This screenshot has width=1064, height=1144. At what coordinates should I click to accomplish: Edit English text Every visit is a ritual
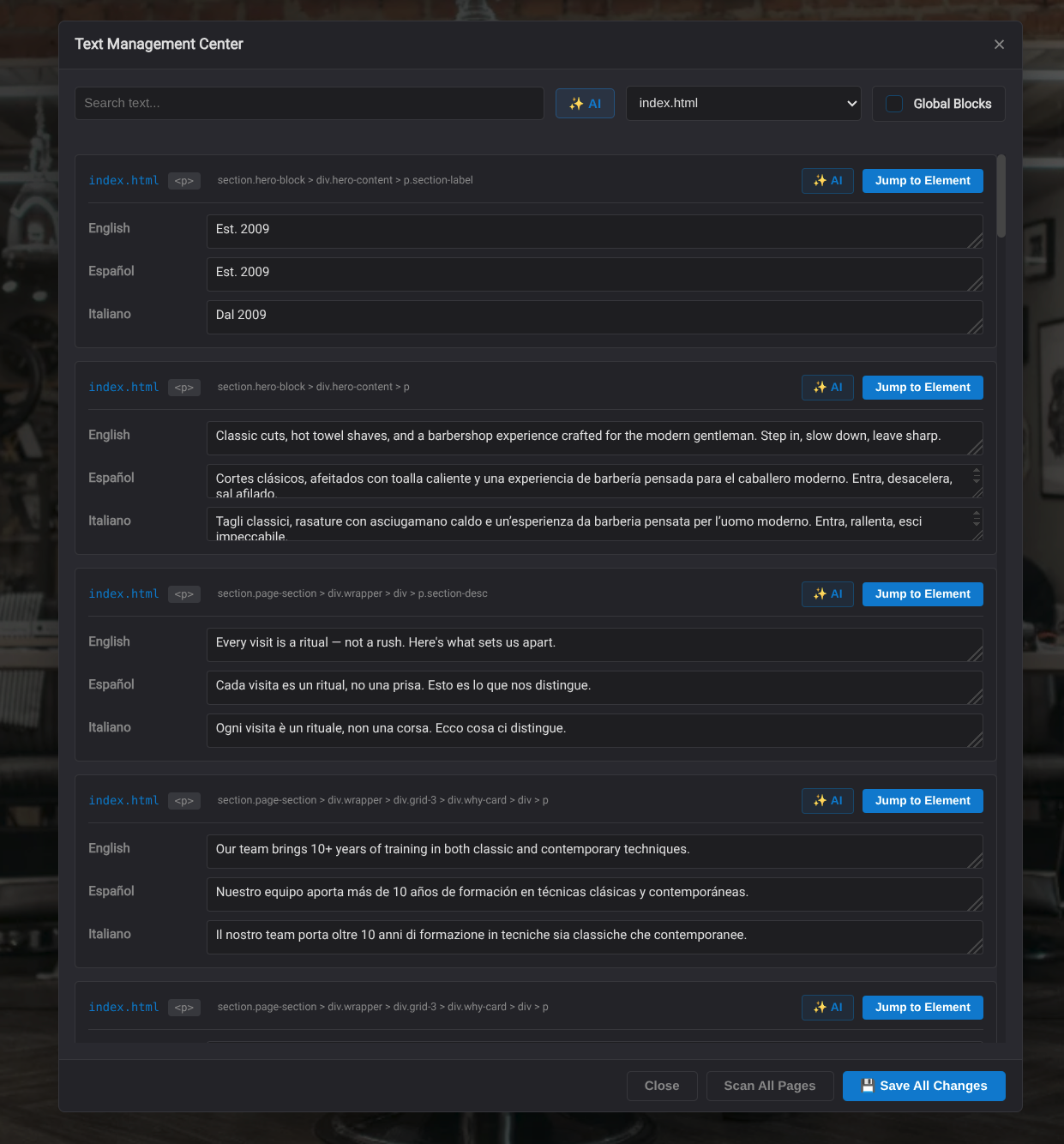595,645
